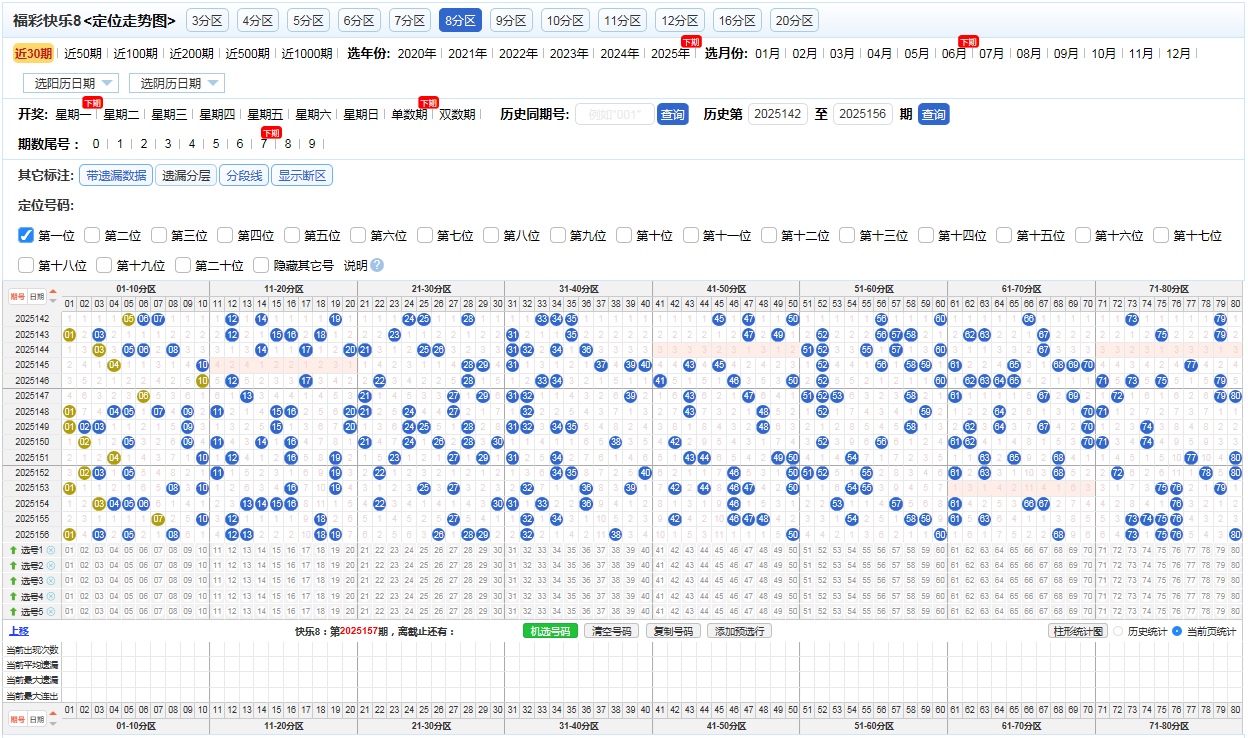Select the 近50期 period option

click(83, 54)
